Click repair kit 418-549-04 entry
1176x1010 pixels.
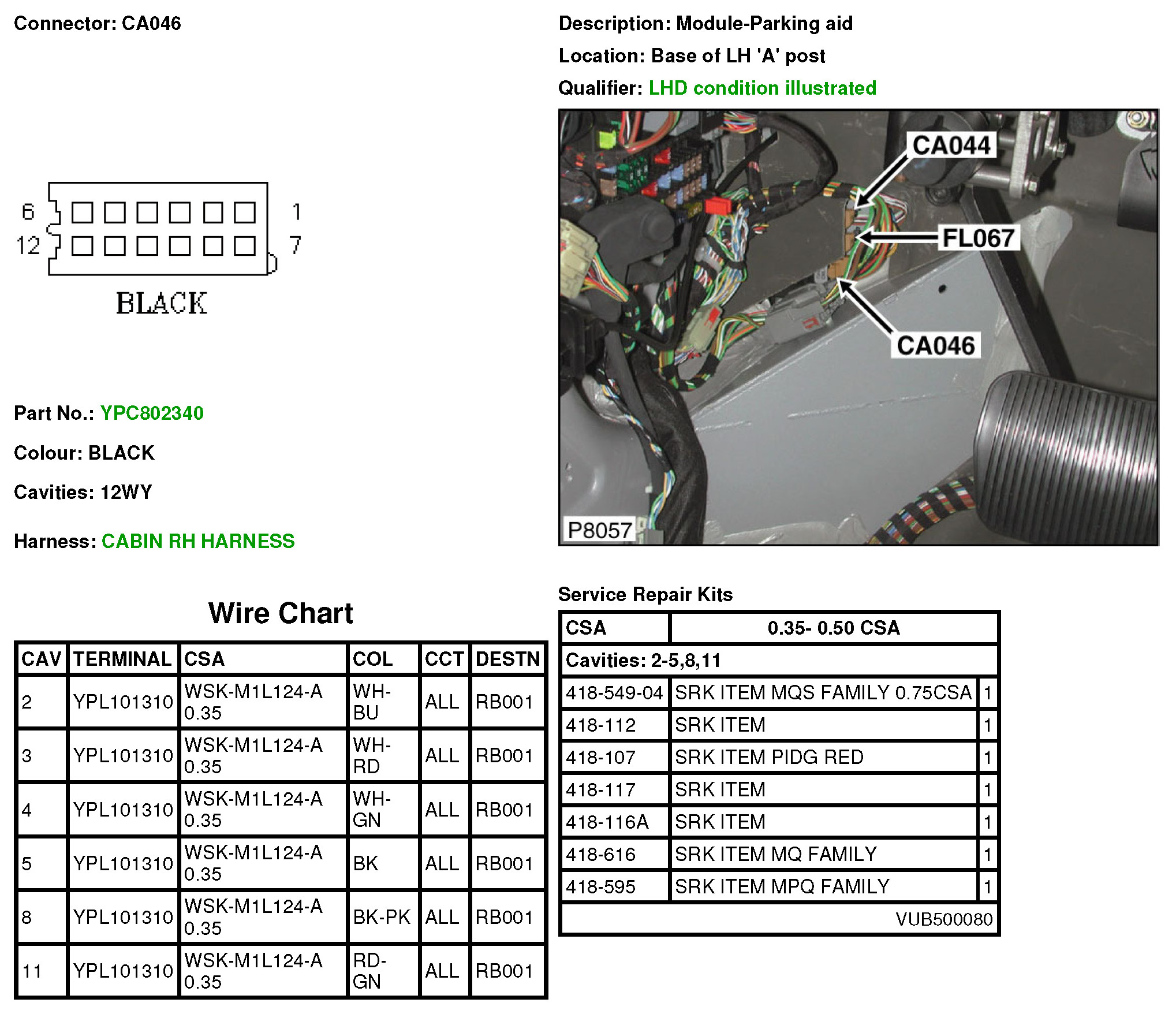(x=614, y=692)
